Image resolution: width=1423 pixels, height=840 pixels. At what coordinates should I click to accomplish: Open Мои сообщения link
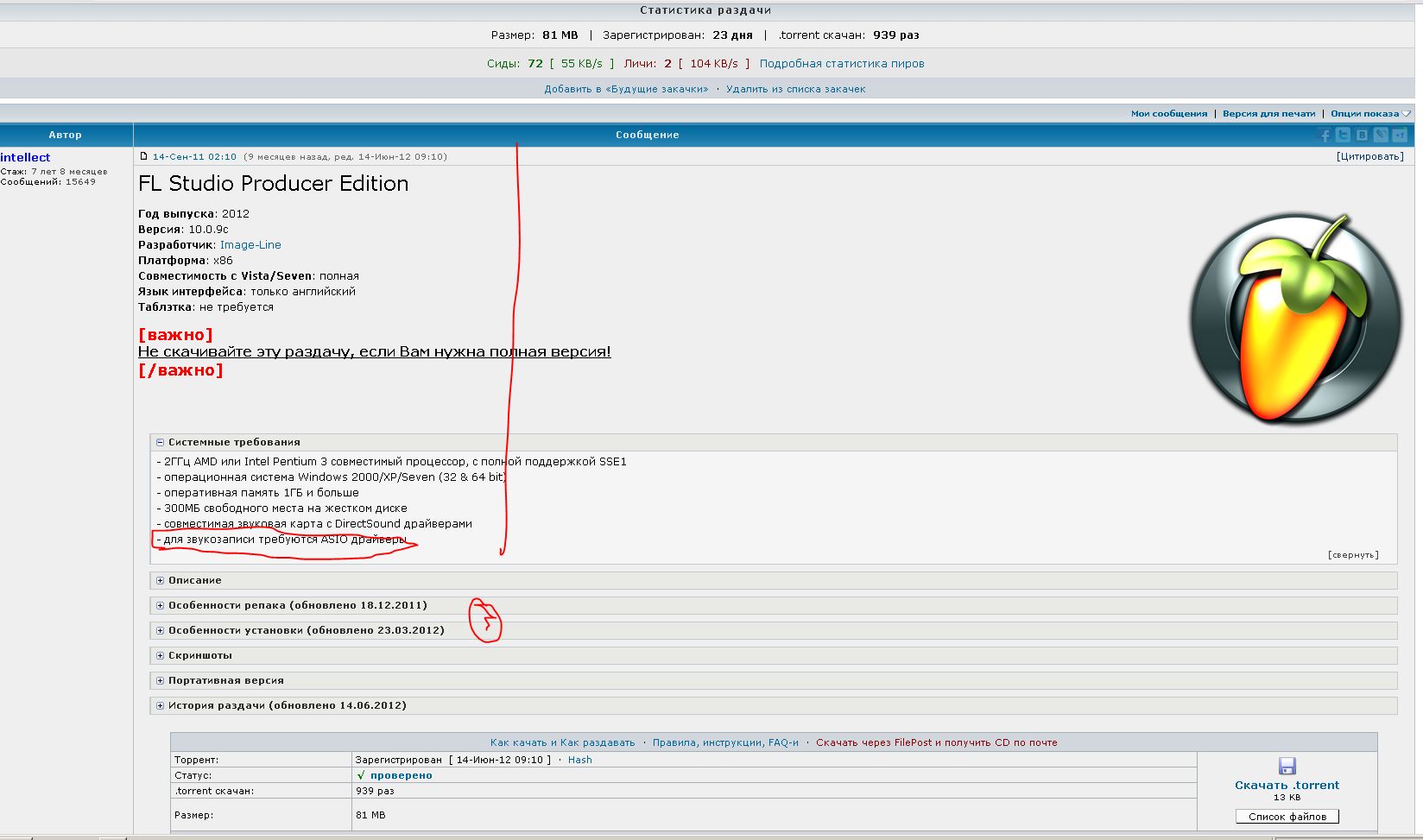(1168, 114)
